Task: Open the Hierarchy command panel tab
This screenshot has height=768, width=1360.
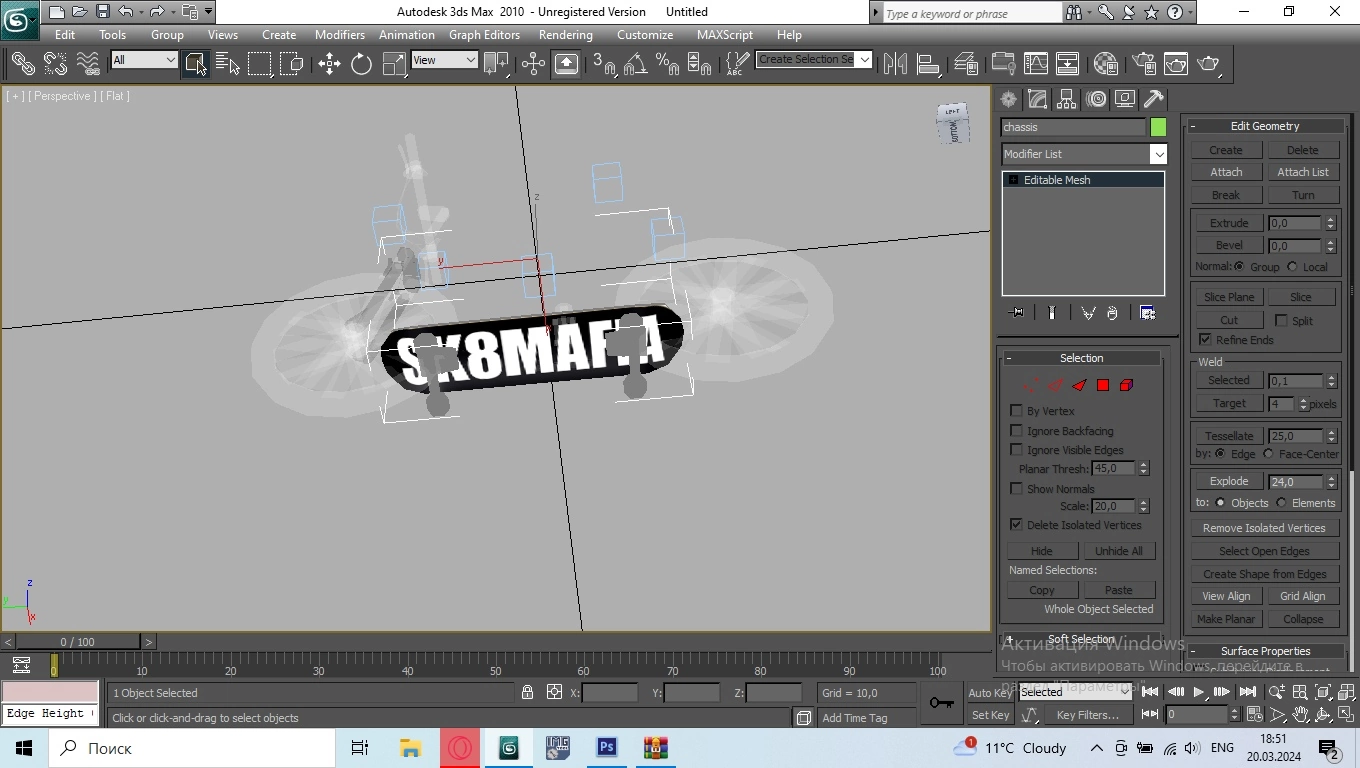Action: pos(1067,99)
